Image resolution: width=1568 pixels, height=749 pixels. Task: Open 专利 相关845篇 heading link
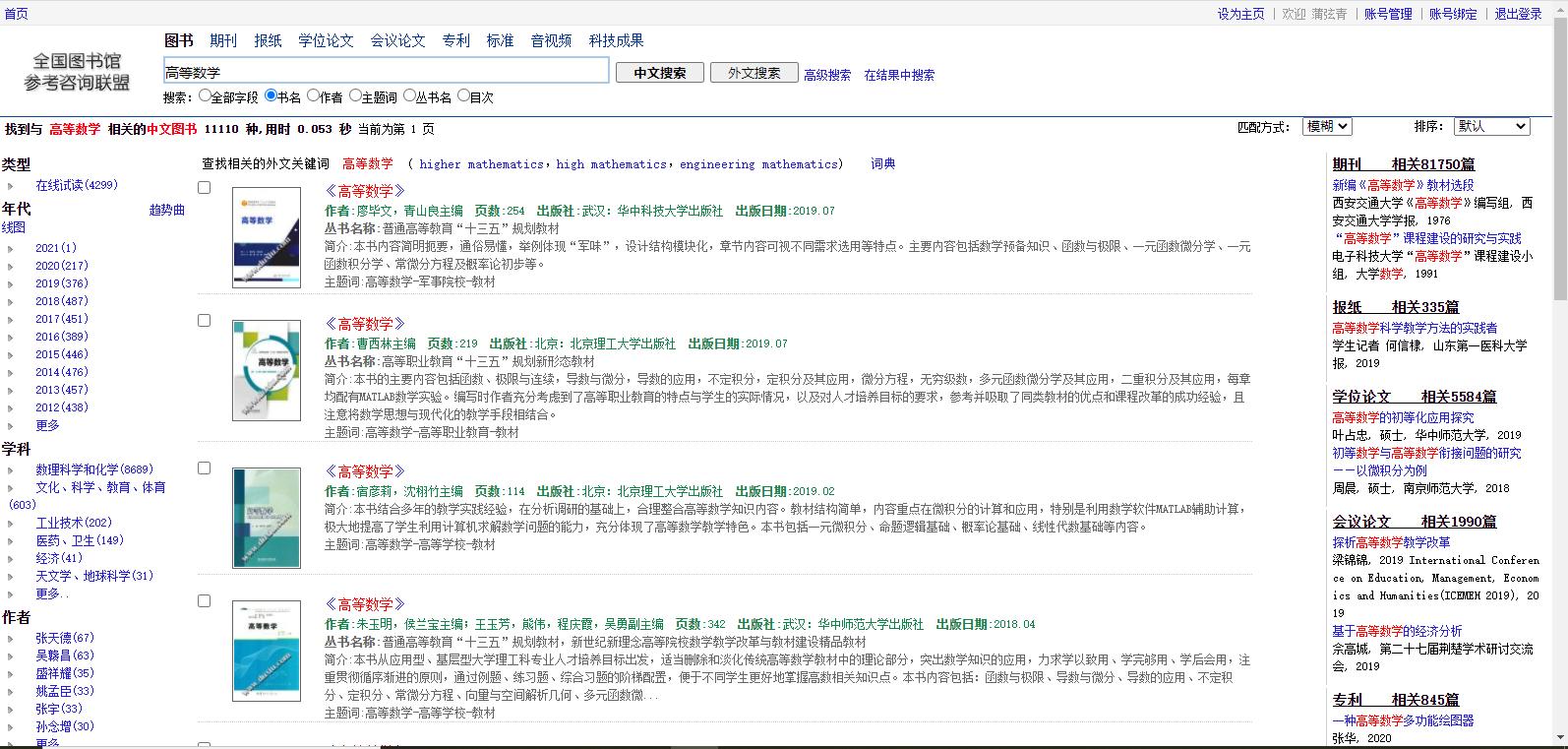pos(1396,700)
